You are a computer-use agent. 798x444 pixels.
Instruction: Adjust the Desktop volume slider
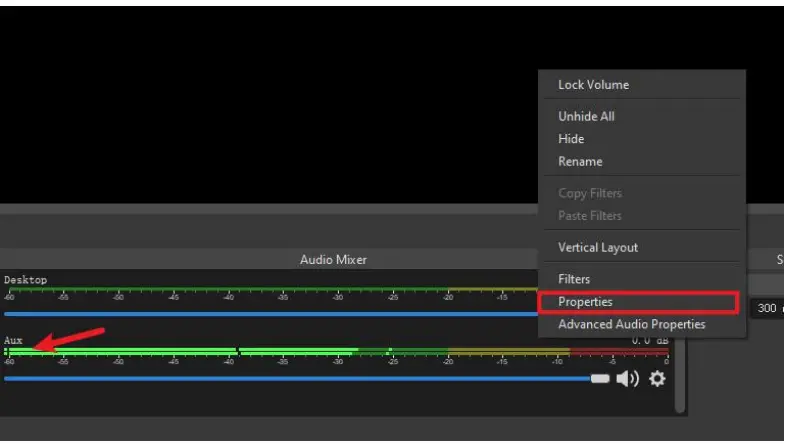click(271, 314)
